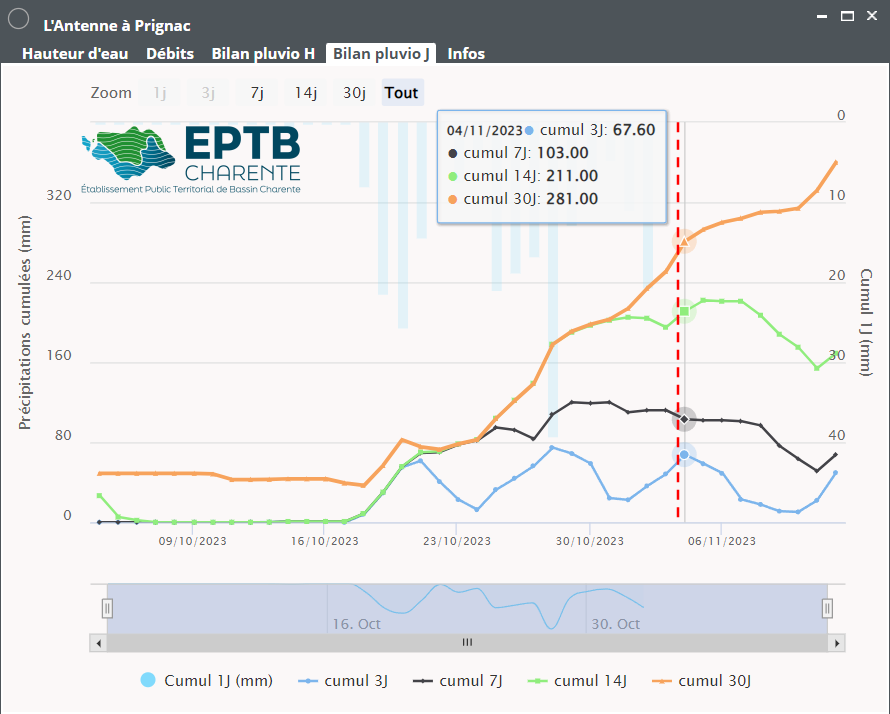This screenshot has height=714, width=890.
Task: Click the 06/11/2023 axis date label
Action: click(722, 541)
